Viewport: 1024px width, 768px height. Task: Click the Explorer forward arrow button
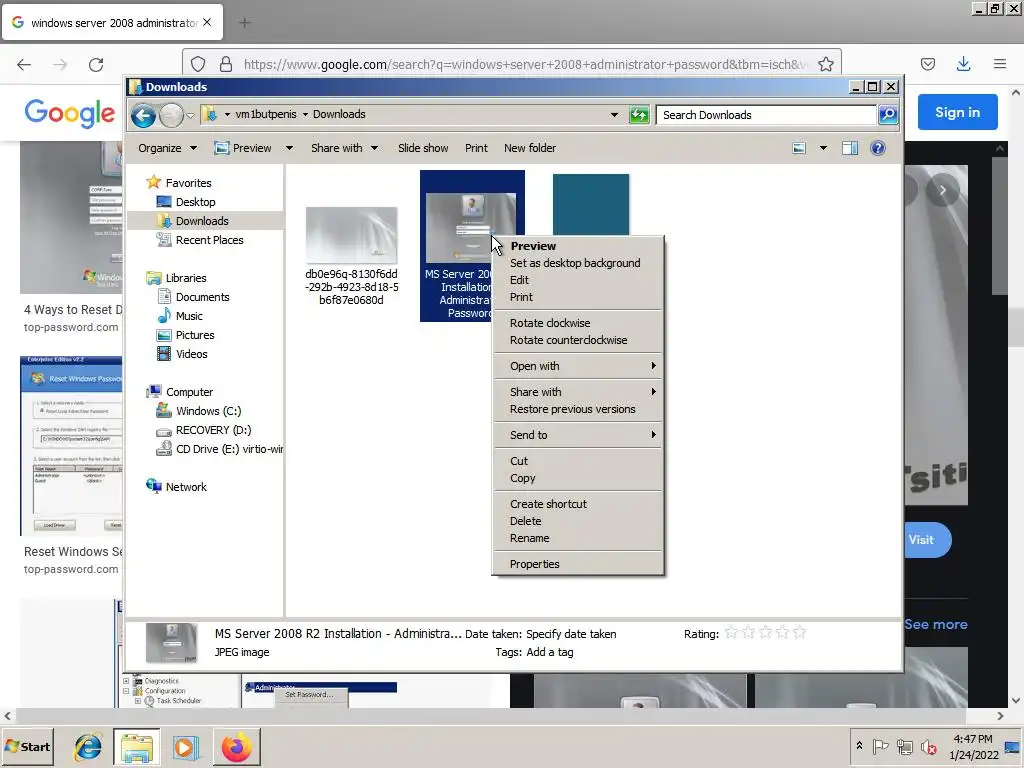coord(171,116)
